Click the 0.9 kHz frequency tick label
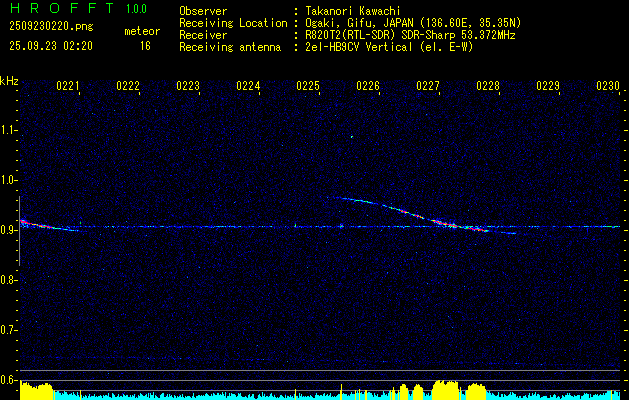 coord(8,230)
